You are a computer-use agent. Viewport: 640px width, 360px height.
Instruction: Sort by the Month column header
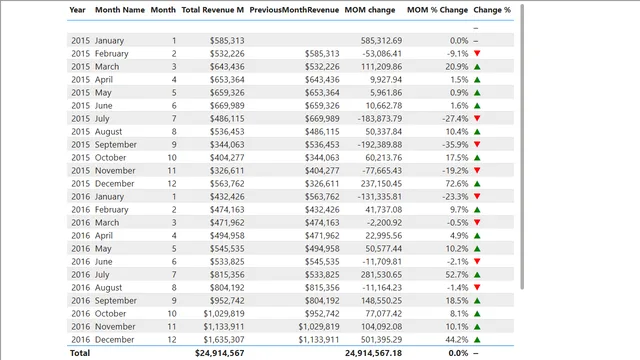tap(163, 10)
